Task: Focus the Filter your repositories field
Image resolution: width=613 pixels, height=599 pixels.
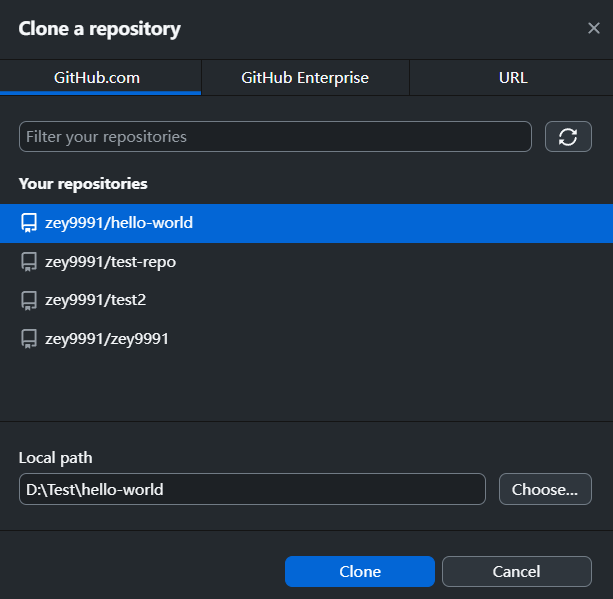Action: tap(275, 137)
